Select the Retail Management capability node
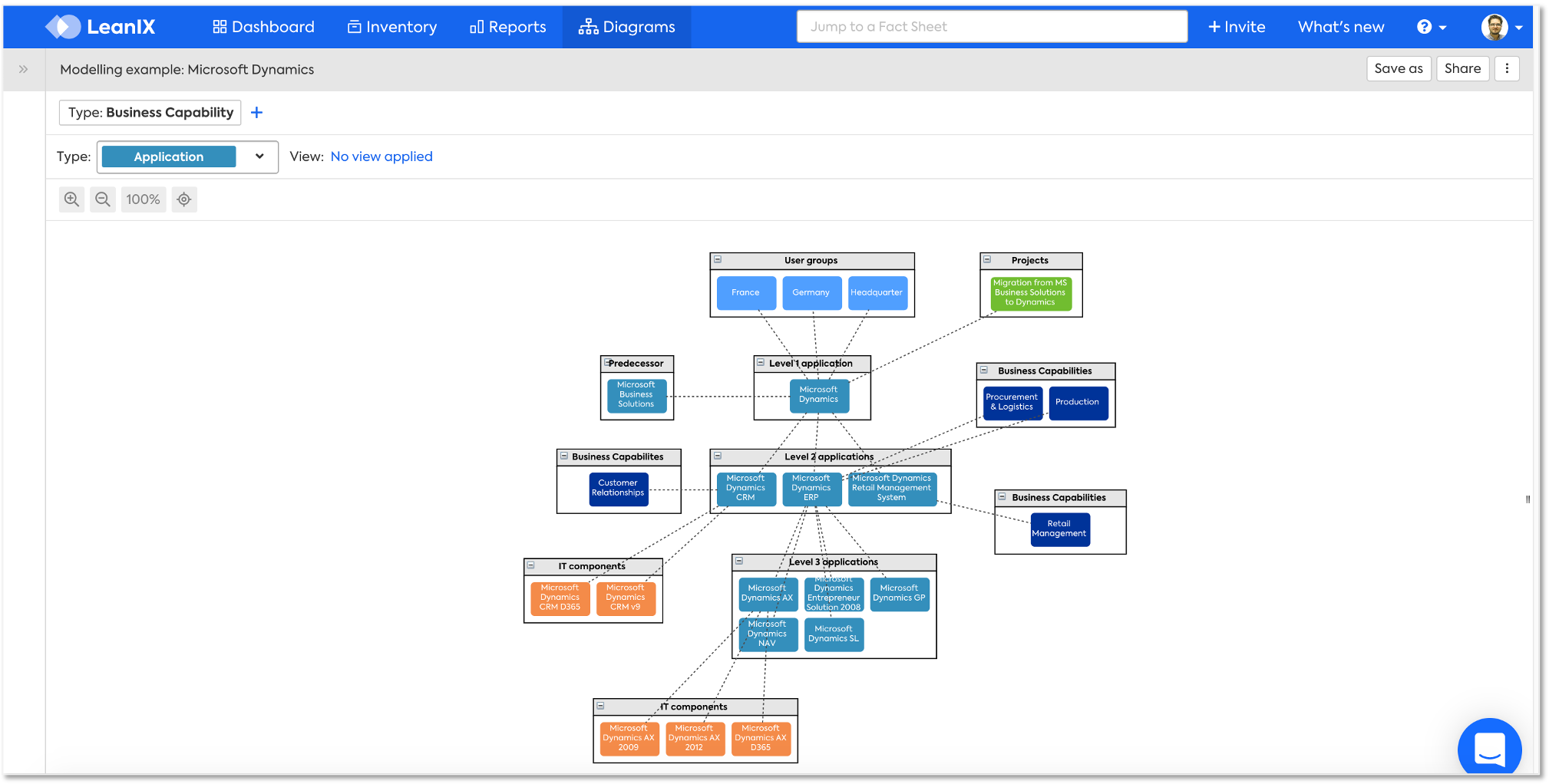Viewport: 1549px width, 784px height. coord(1060,529)
